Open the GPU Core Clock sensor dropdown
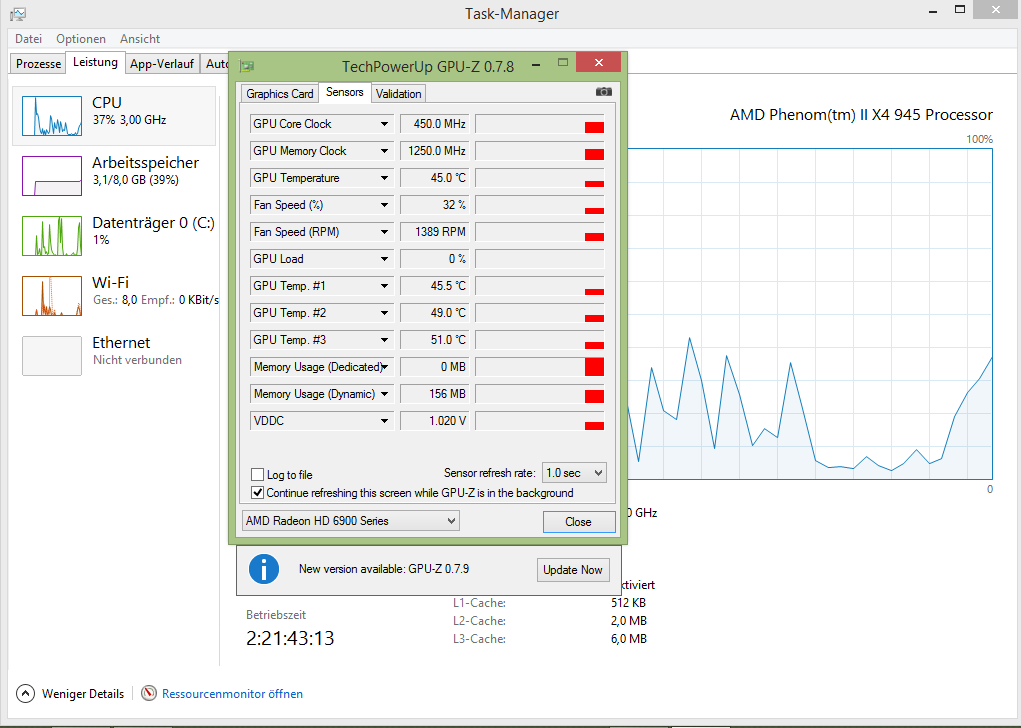This screenshot has height=728, width=1021. [x=384, y=124]
